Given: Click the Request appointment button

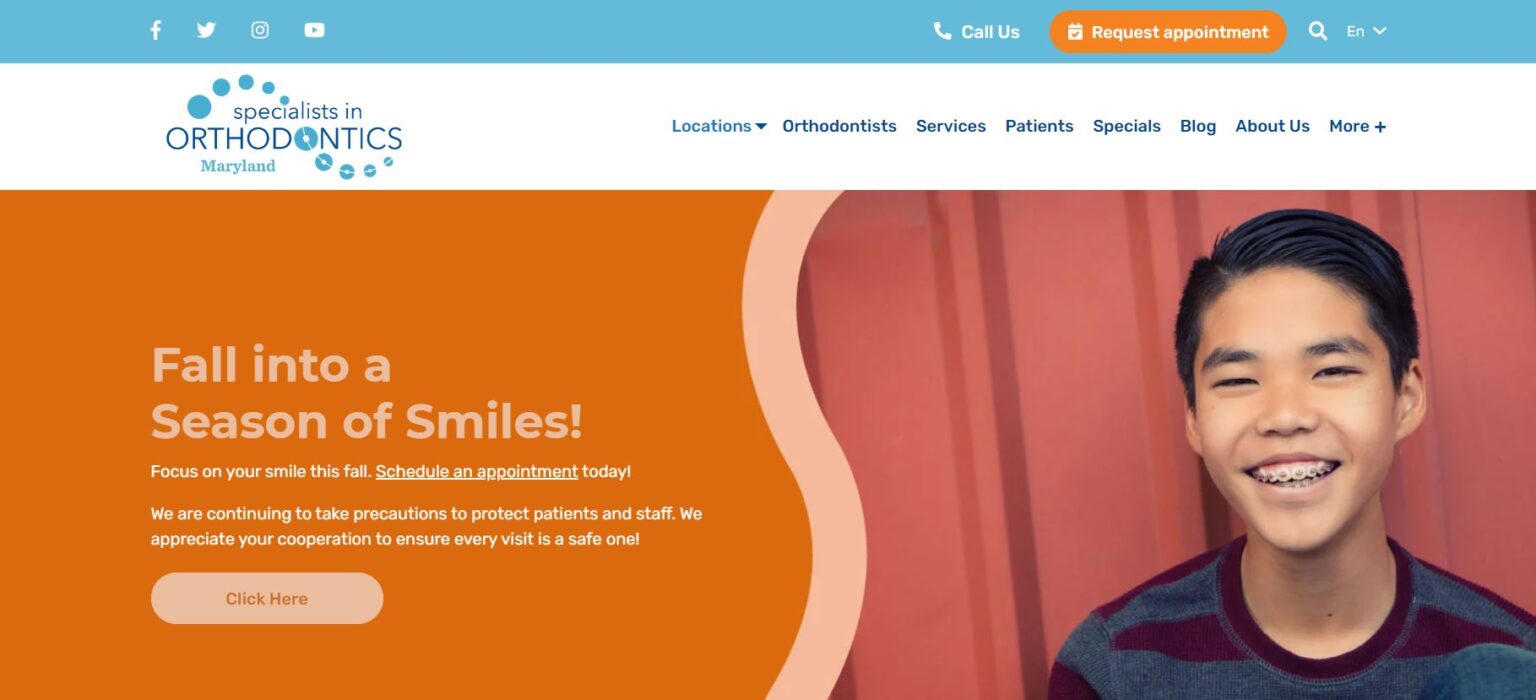Looking at the screenshot, I should click(x=1168, y=32).
